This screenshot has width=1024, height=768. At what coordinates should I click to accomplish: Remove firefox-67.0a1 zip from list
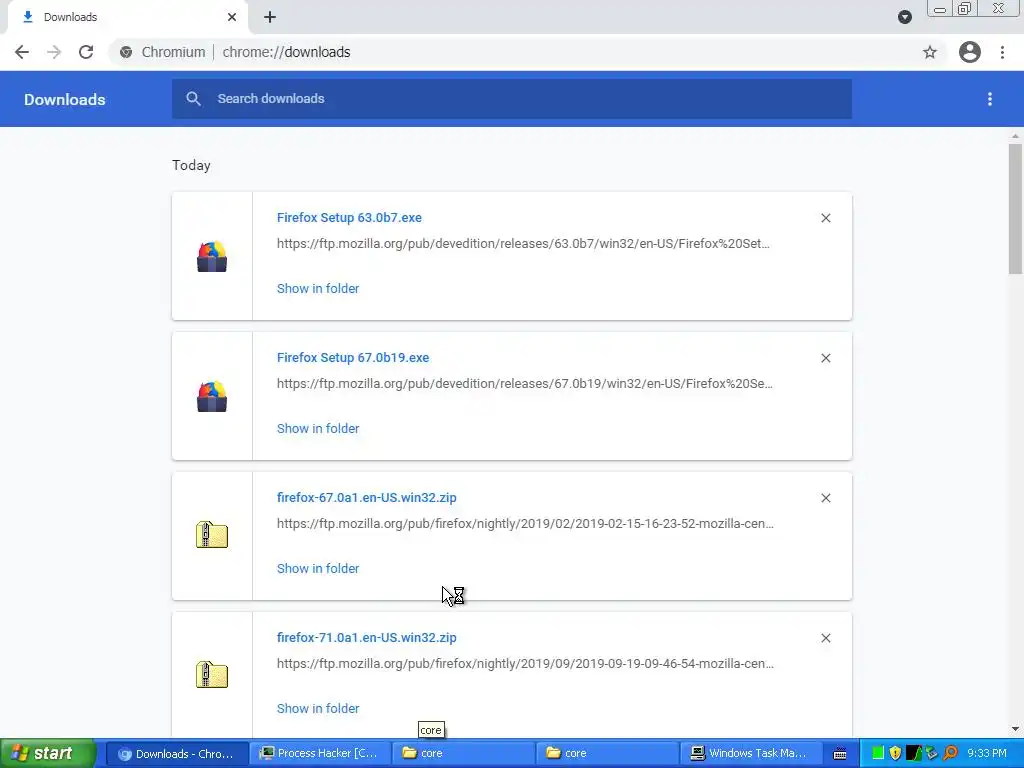[825, 498]
